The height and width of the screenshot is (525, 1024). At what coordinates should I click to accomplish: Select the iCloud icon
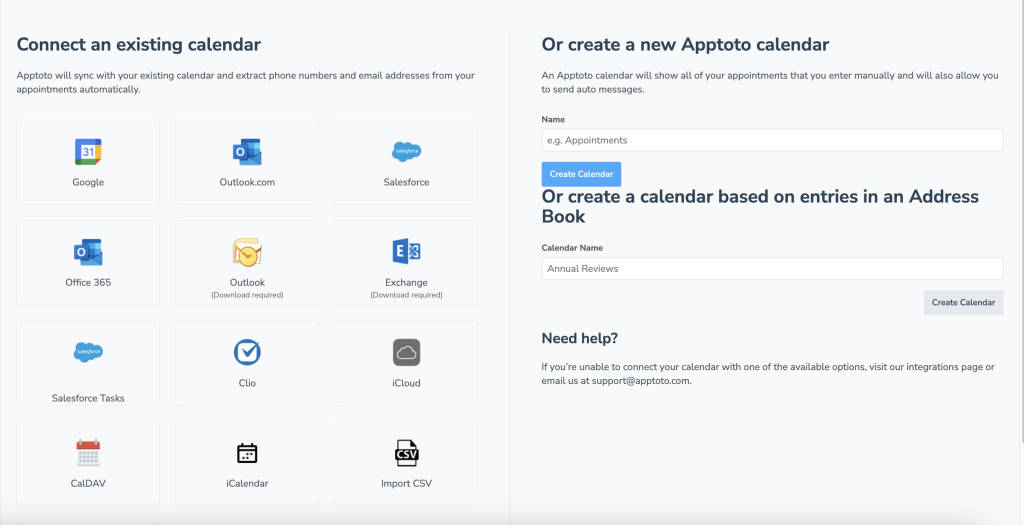406,353
